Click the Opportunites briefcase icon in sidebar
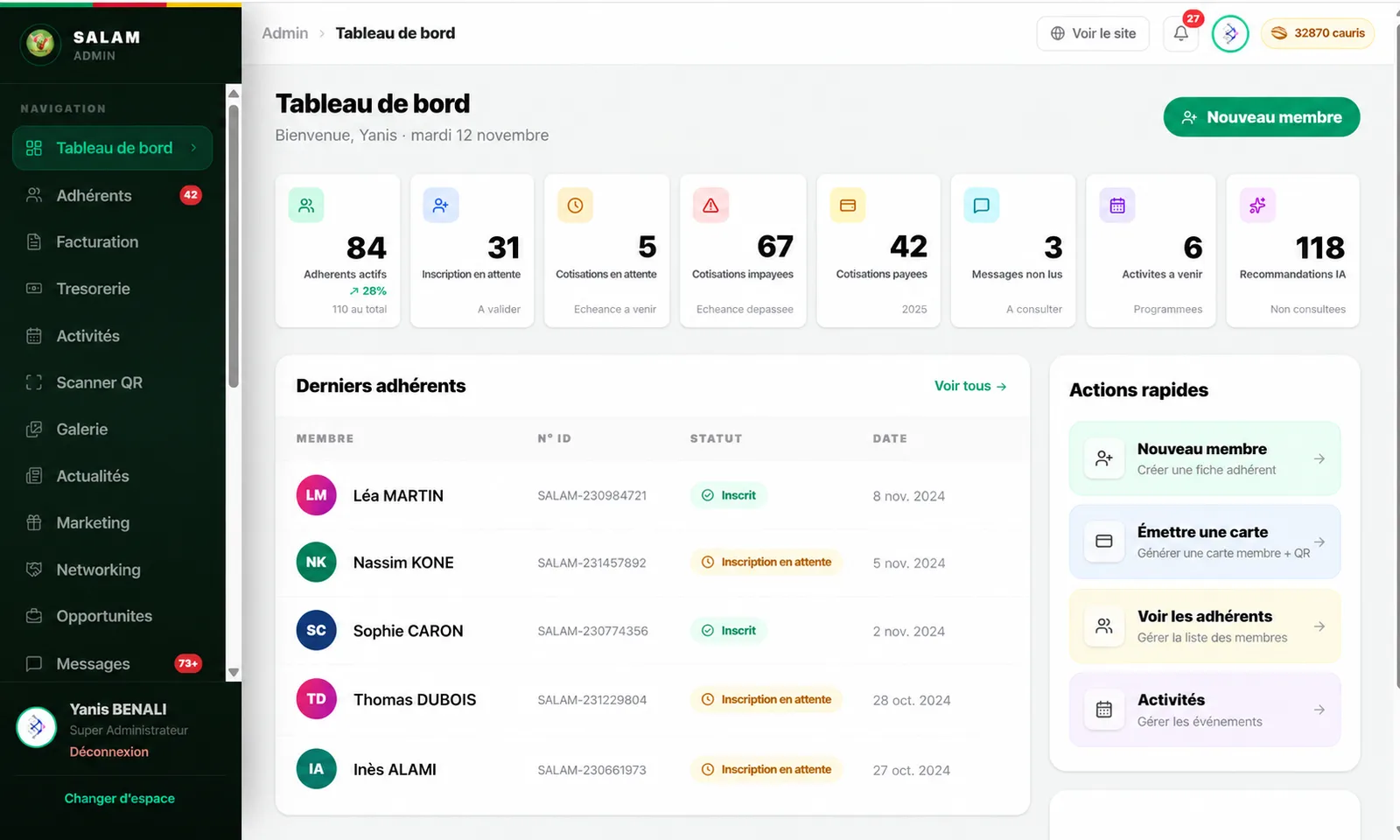The height and width of the screenshot is (840, 1400). 34,616
